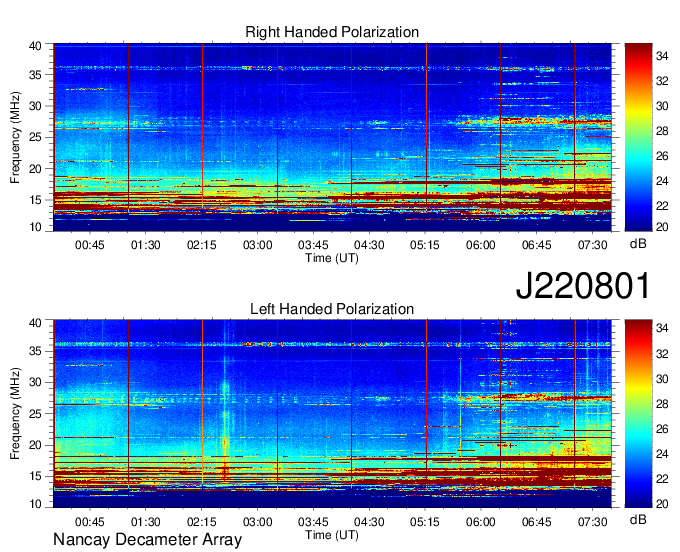Click the 'Right Handed Polarization' plot title
This screenshot has width=680, height=552.
coord(332,32)
